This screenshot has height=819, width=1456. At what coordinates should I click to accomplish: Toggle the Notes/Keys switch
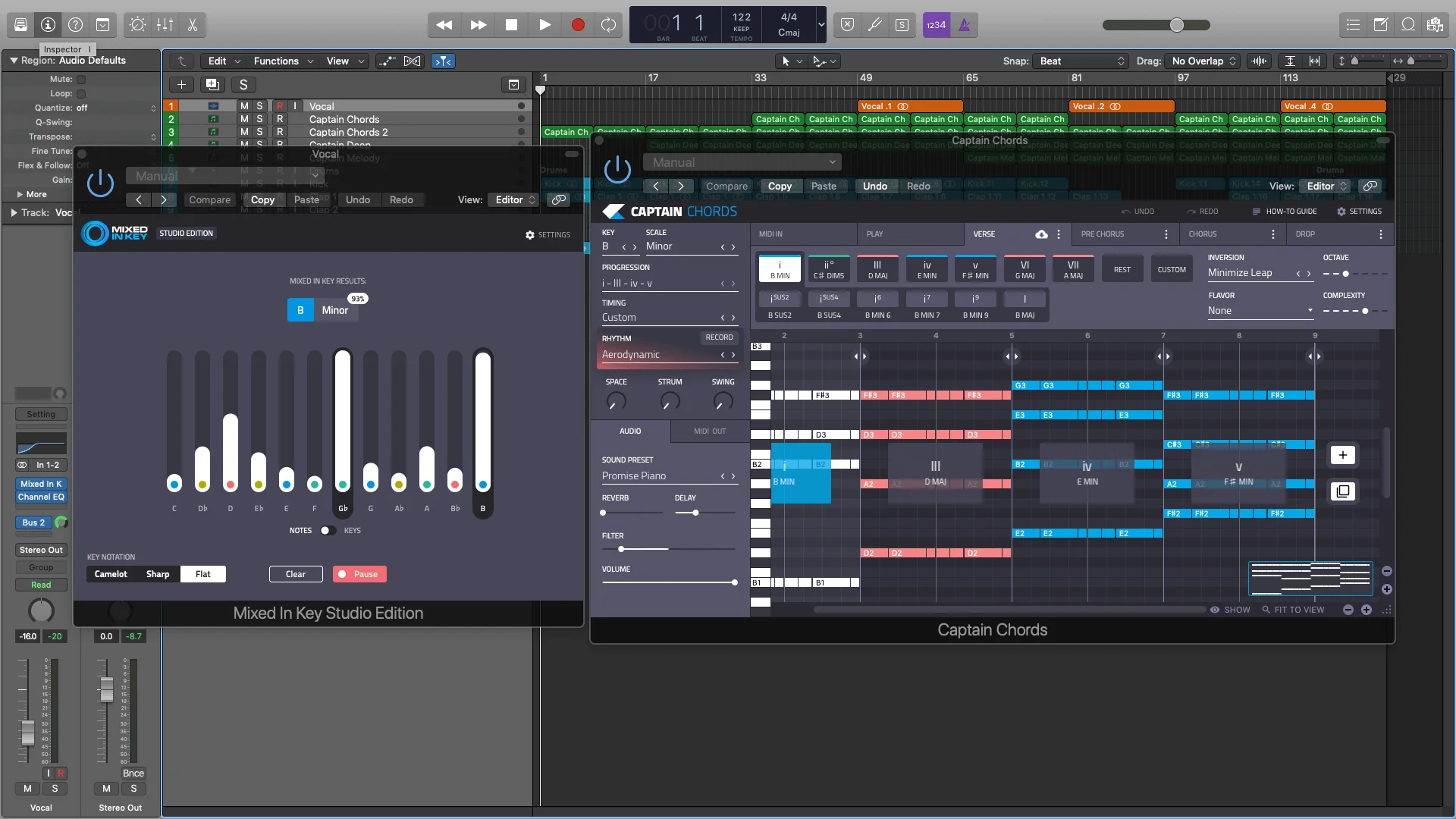(328, 531)
